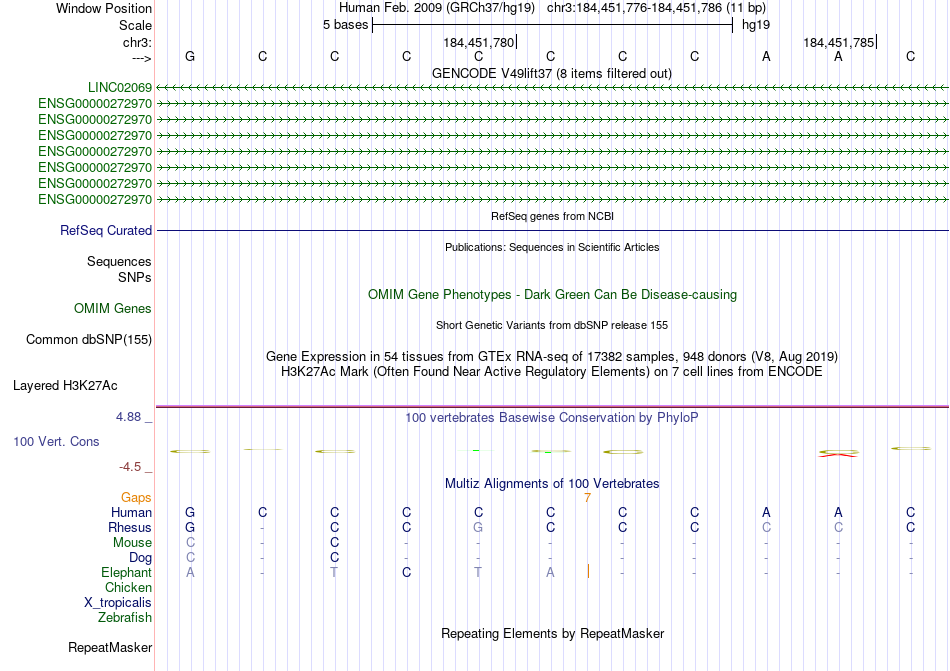Click the Multiz Alignments of 100 Vertebrates title

(552, 483)
